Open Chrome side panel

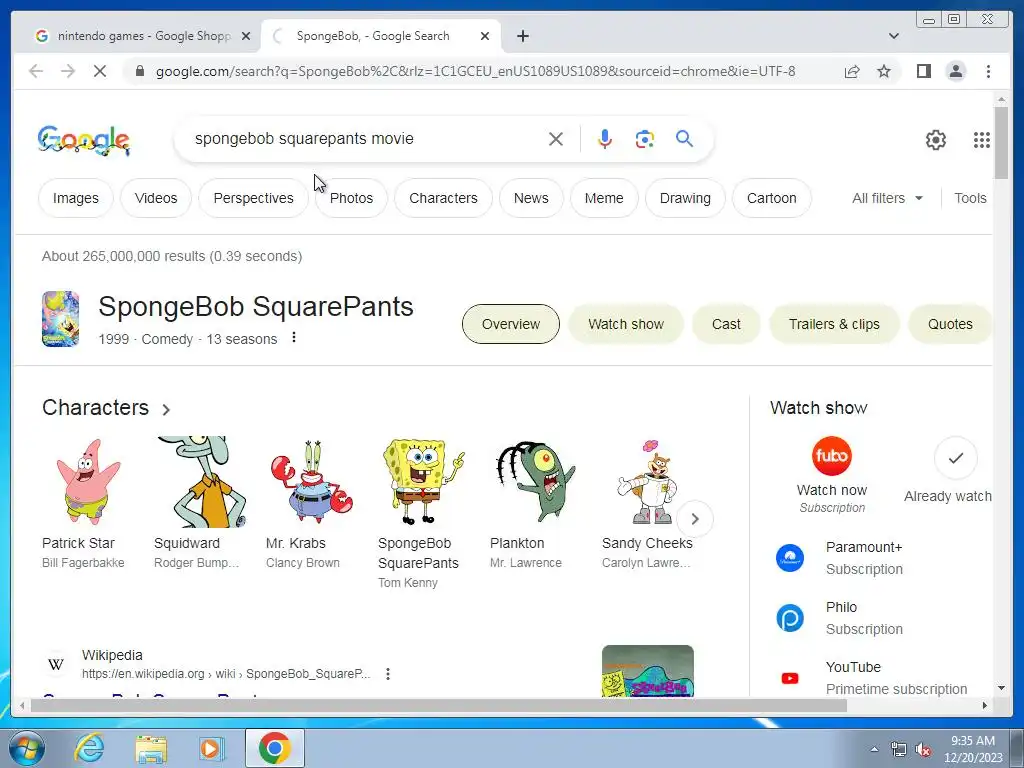[923, 71]
